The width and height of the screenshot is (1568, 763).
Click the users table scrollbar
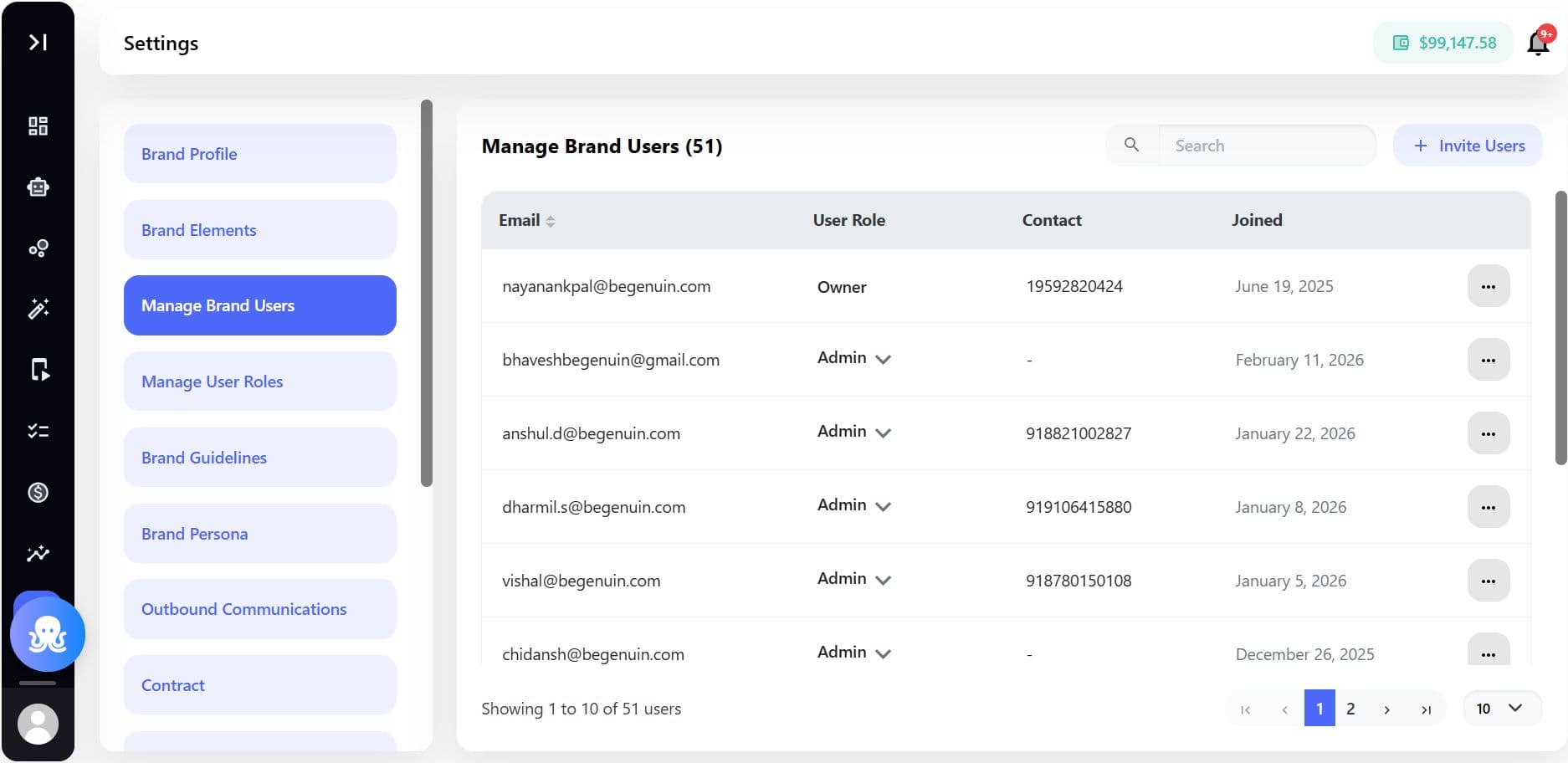[x=1560, y=328]
